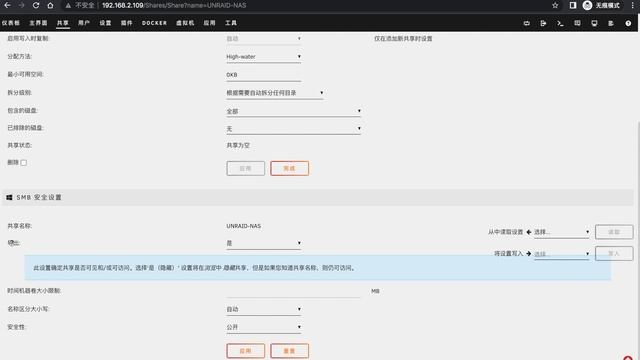
Task: Click the 分配方法 label
Action: coord(20,57)
